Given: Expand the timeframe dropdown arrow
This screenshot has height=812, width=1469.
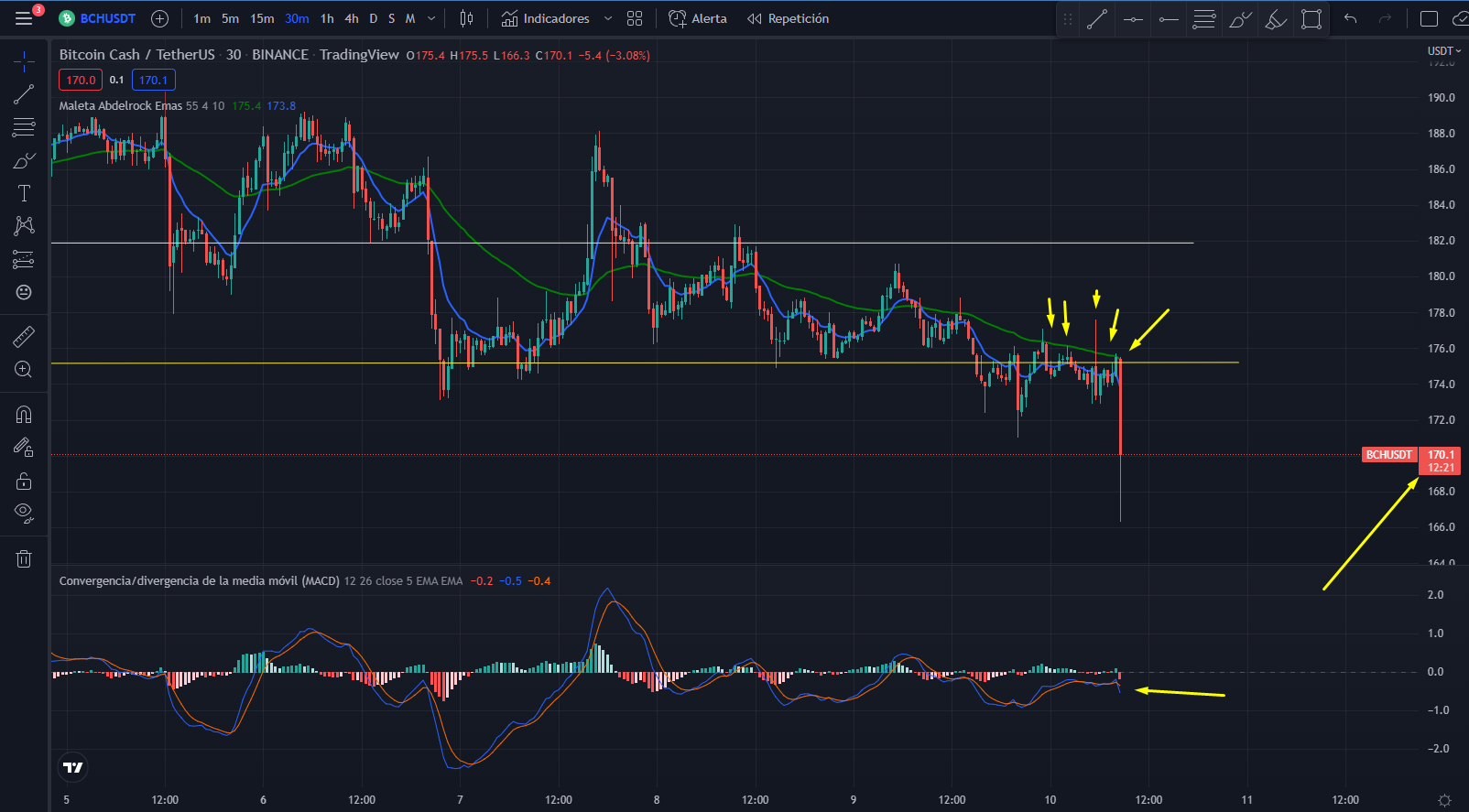Looking at the screenshot, I should (431, 18).
